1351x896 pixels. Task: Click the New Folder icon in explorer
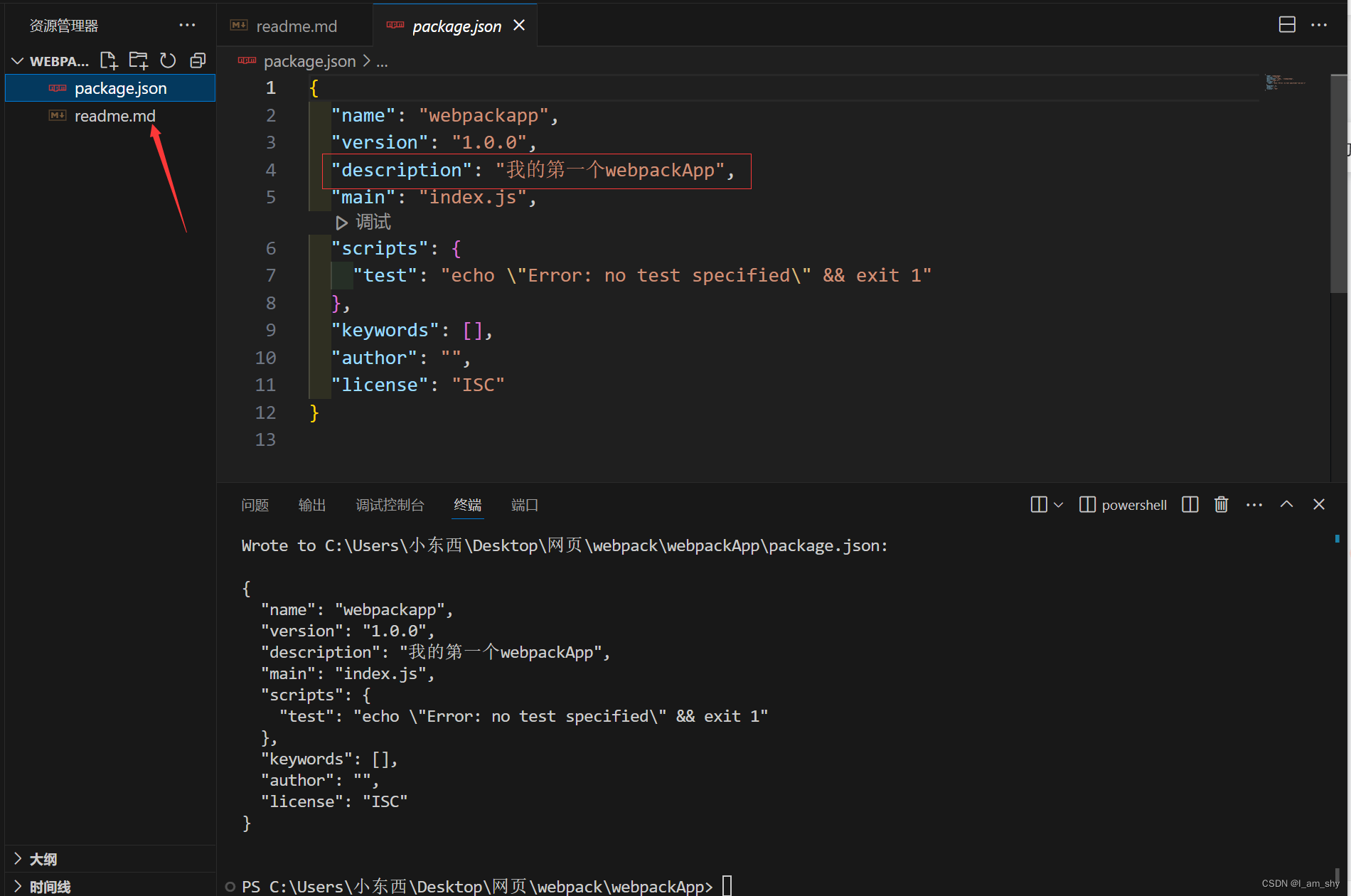point(139,61)
